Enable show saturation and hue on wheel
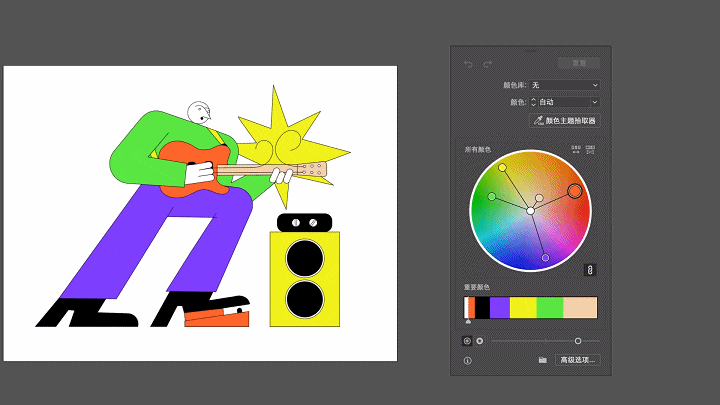This screenshot has height=405, width=720. 467,340
